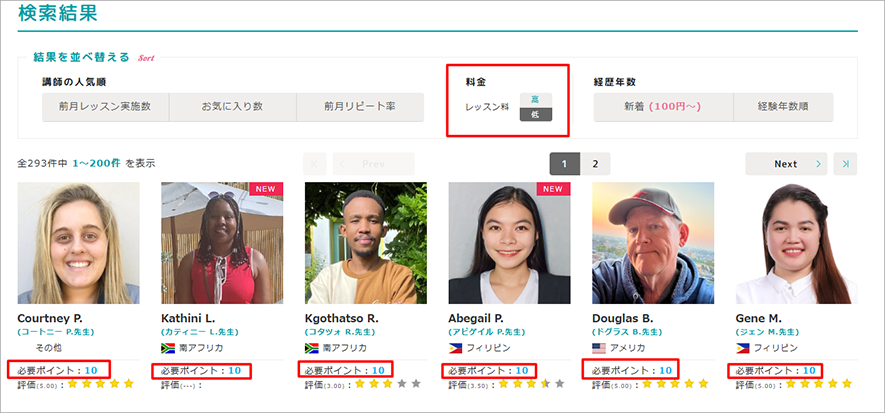Sort by 新着 (100円～)
Image resolution: width=885 pixels, height=413 pixels.
(x=662, y=107)
